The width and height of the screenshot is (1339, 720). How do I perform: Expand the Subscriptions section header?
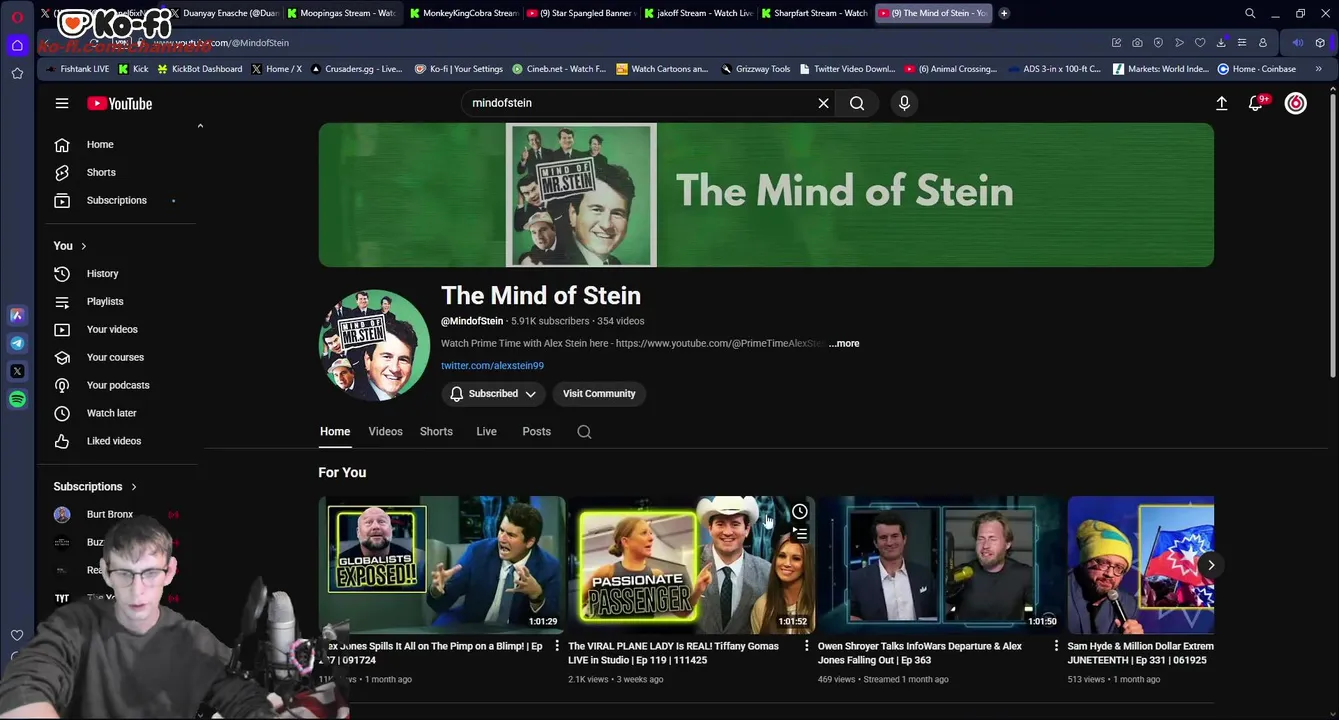(95, 486)
